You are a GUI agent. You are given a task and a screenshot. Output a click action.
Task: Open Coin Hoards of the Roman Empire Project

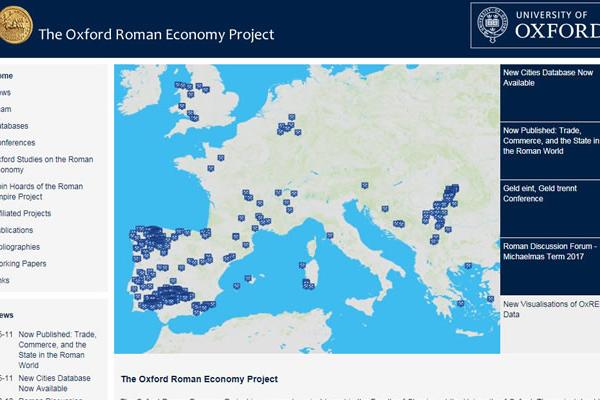[41, 191]
